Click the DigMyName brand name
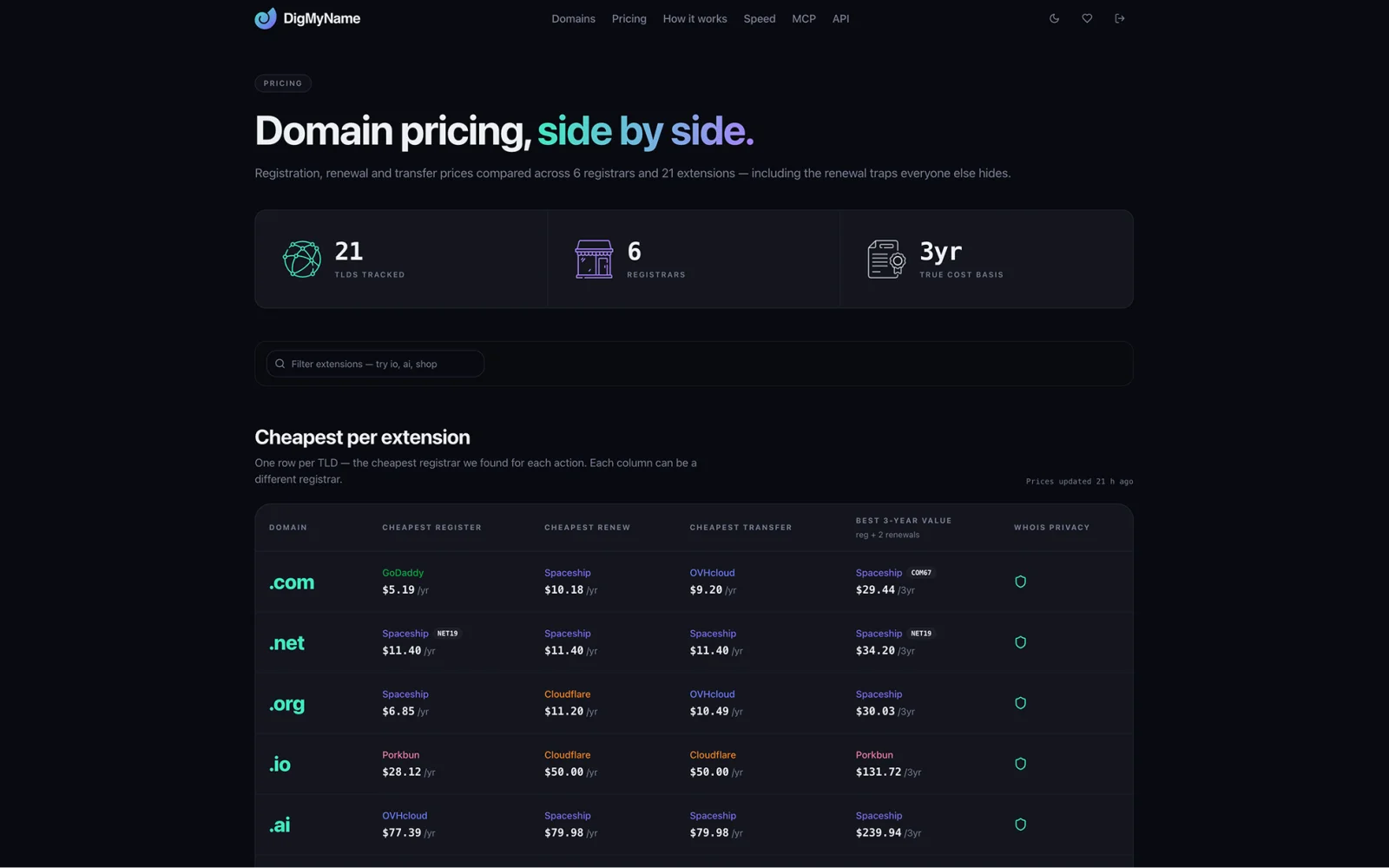This screenshot has height=868, width=1389. coord(322,18)
